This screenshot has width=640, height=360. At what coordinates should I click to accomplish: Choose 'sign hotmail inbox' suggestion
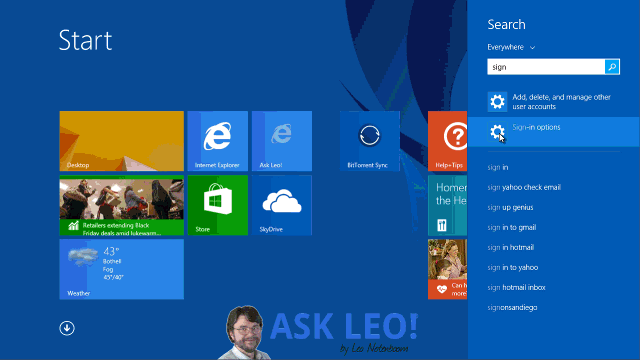click(x=516, y=287)
